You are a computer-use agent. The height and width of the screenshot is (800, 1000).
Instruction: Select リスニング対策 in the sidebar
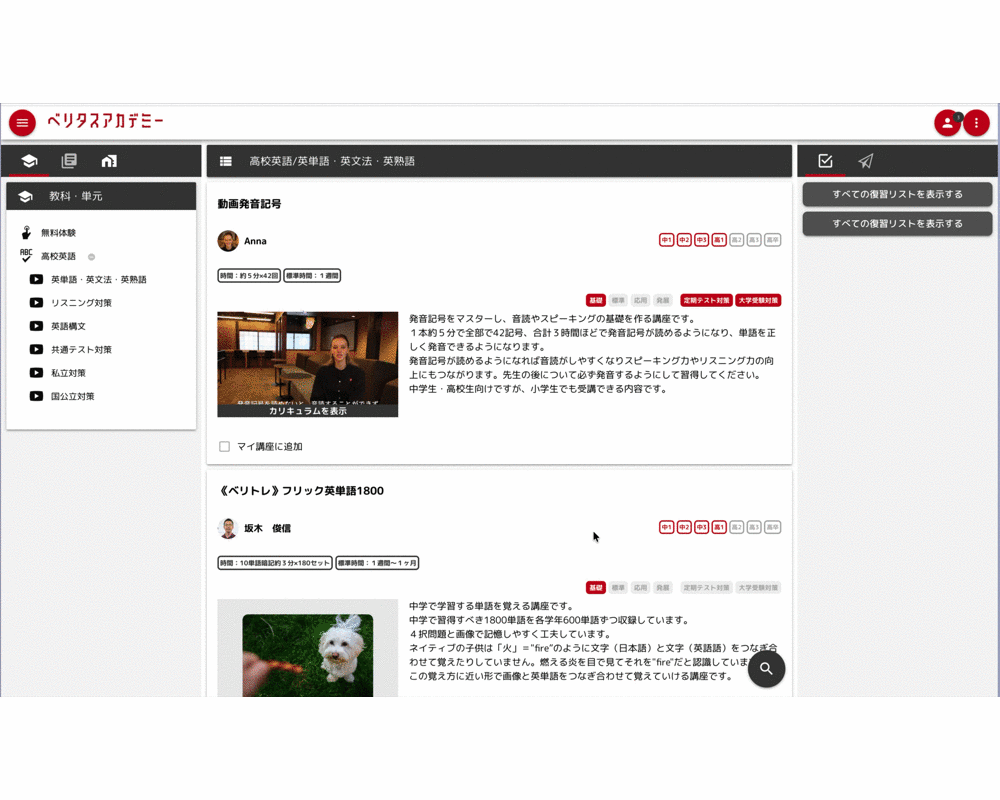point(81,303)
